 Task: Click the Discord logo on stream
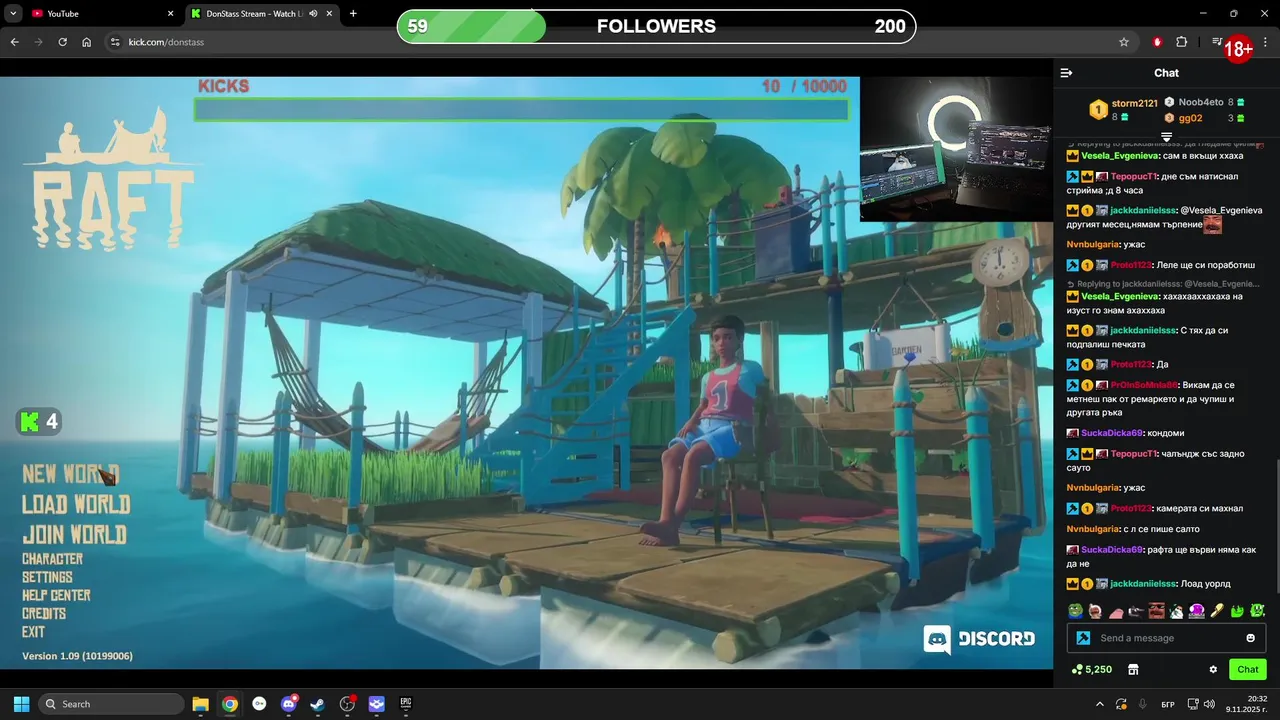point(979,639)
